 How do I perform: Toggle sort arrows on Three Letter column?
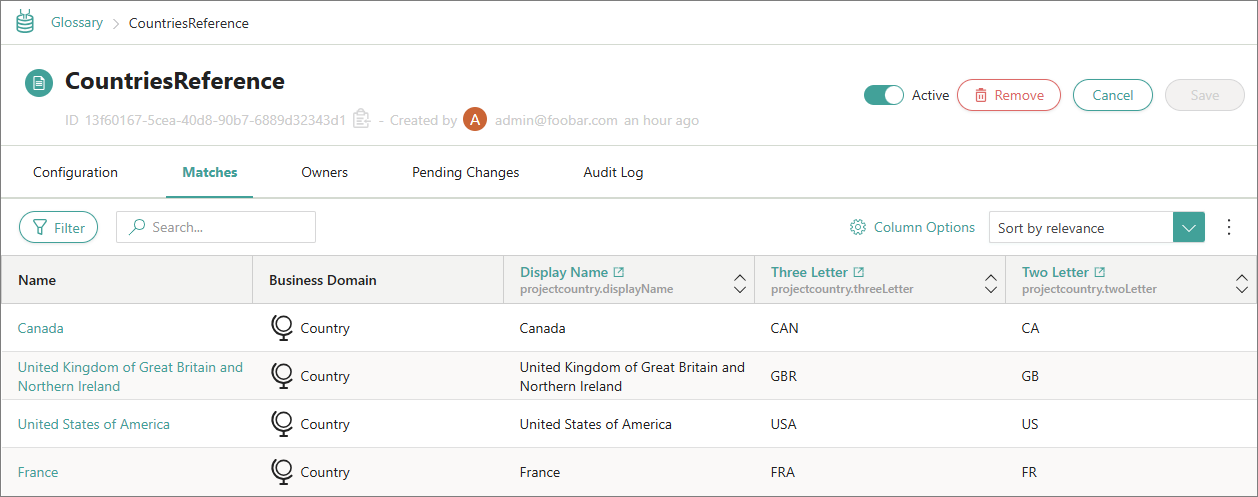991,284
